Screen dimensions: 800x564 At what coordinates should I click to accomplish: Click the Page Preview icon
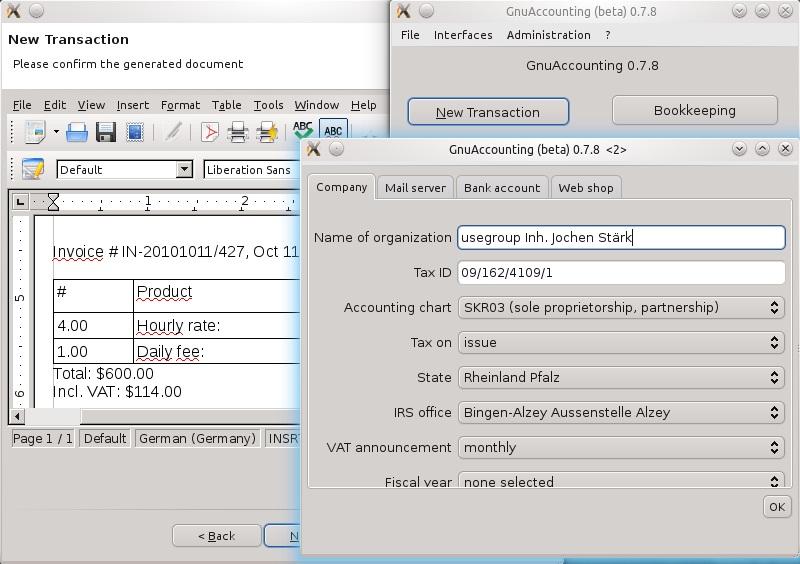[x=267, y=132]
